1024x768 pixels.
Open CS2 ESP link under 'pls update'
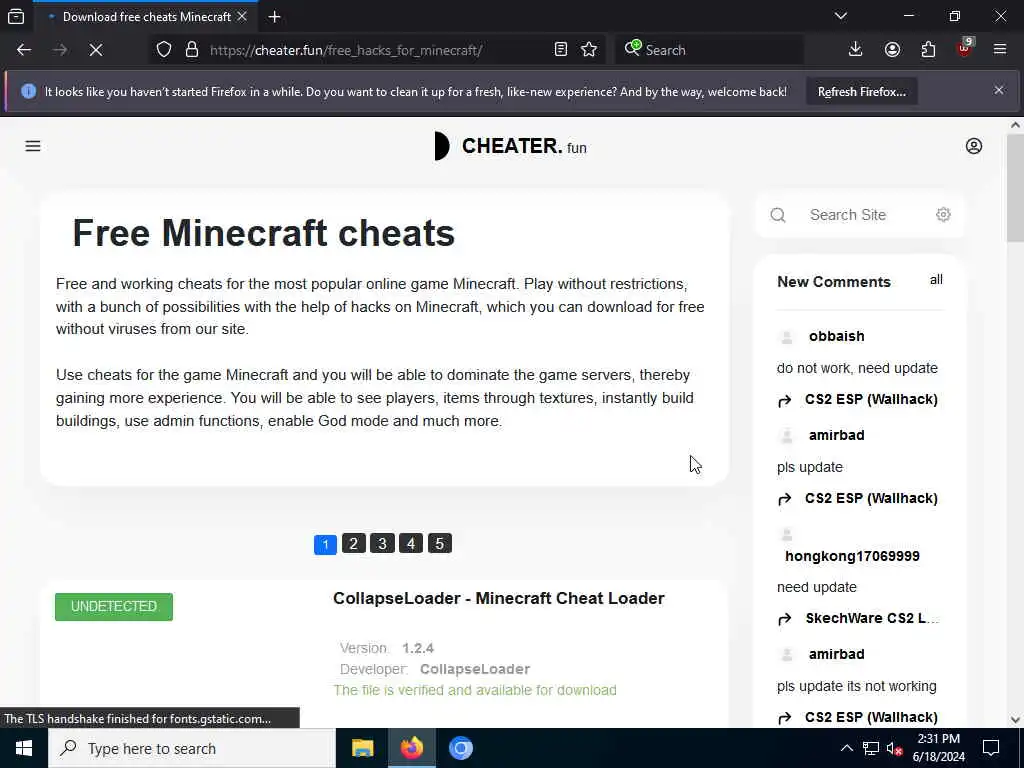pos(871,498)
